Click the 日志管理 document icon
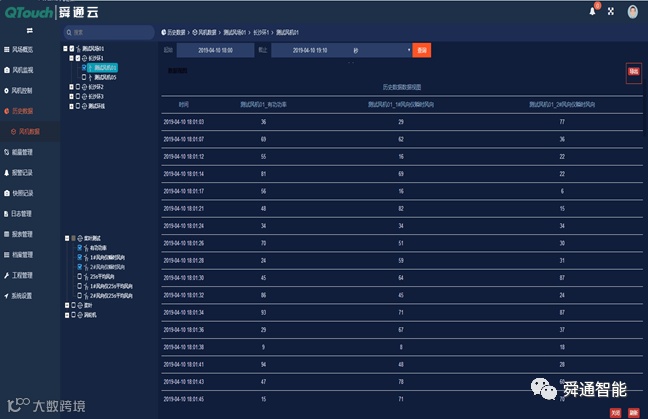The width and height of the screenshot is (648, 419). click(x=6, y=214)
